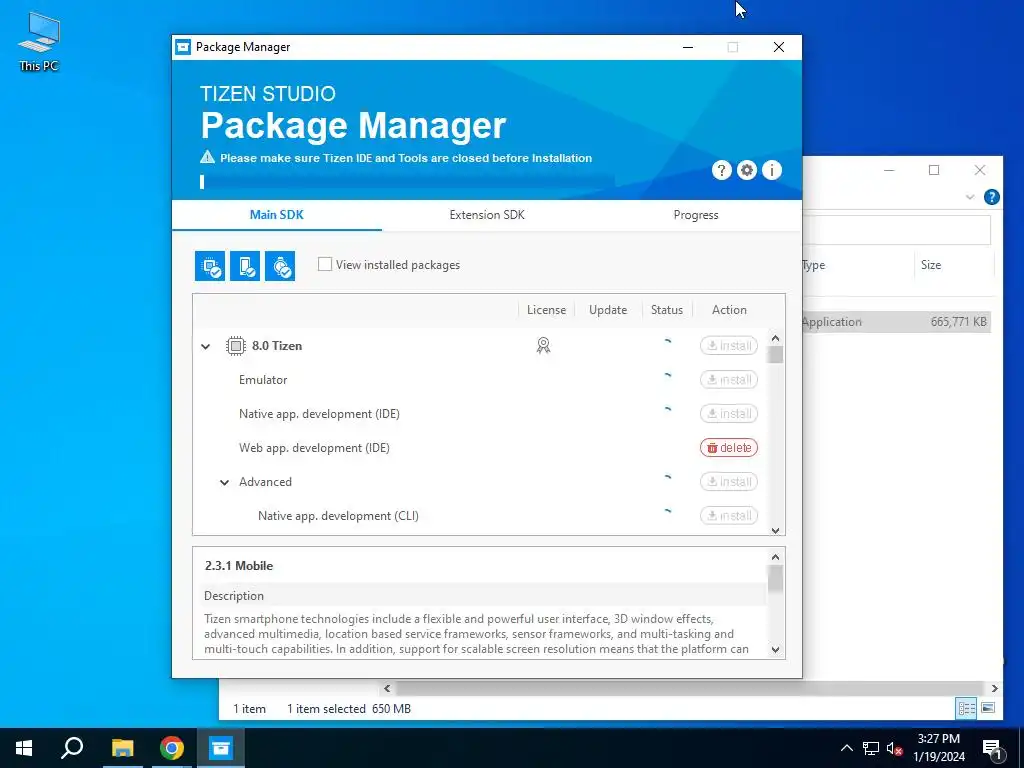The width and height of the screenshot is (1024, 768).
Task: Click description panel scrollbar down arrow
Action: (x=775, y=649)
